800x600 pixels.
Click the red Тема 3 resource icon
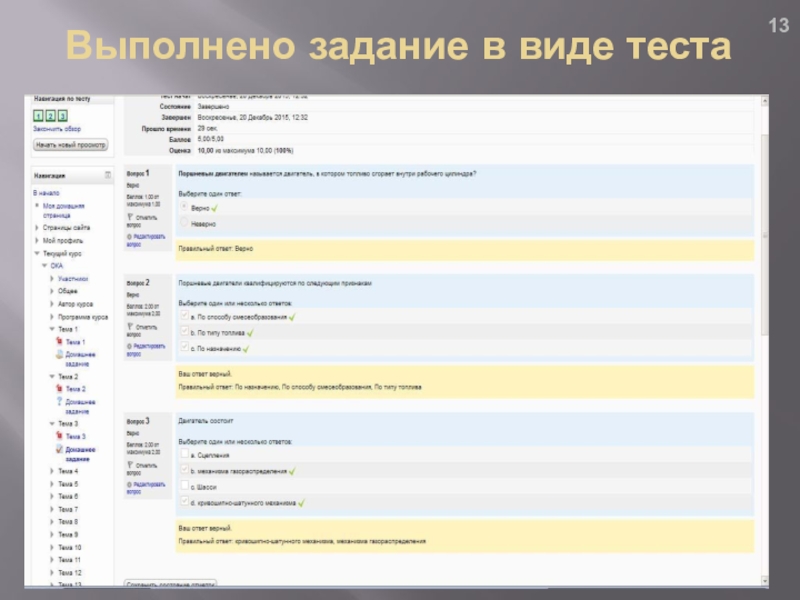click(60, 437)
